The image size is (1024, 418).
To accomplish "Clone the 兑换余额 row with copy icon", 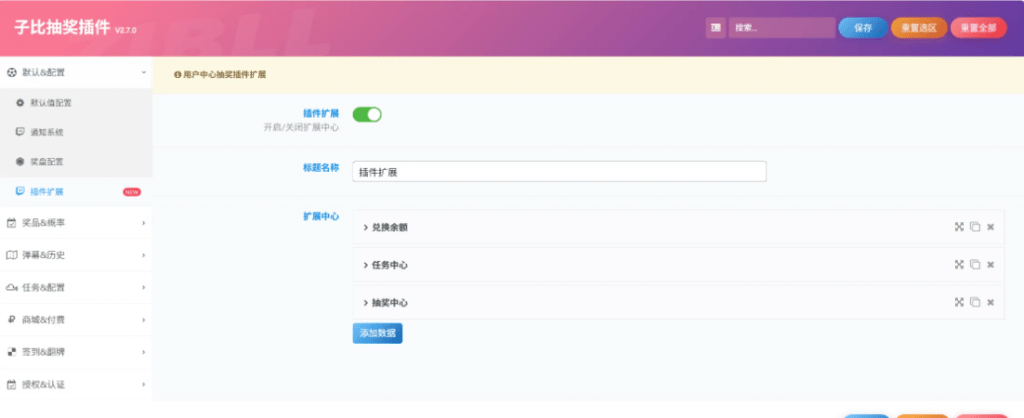I will [975, 227].
